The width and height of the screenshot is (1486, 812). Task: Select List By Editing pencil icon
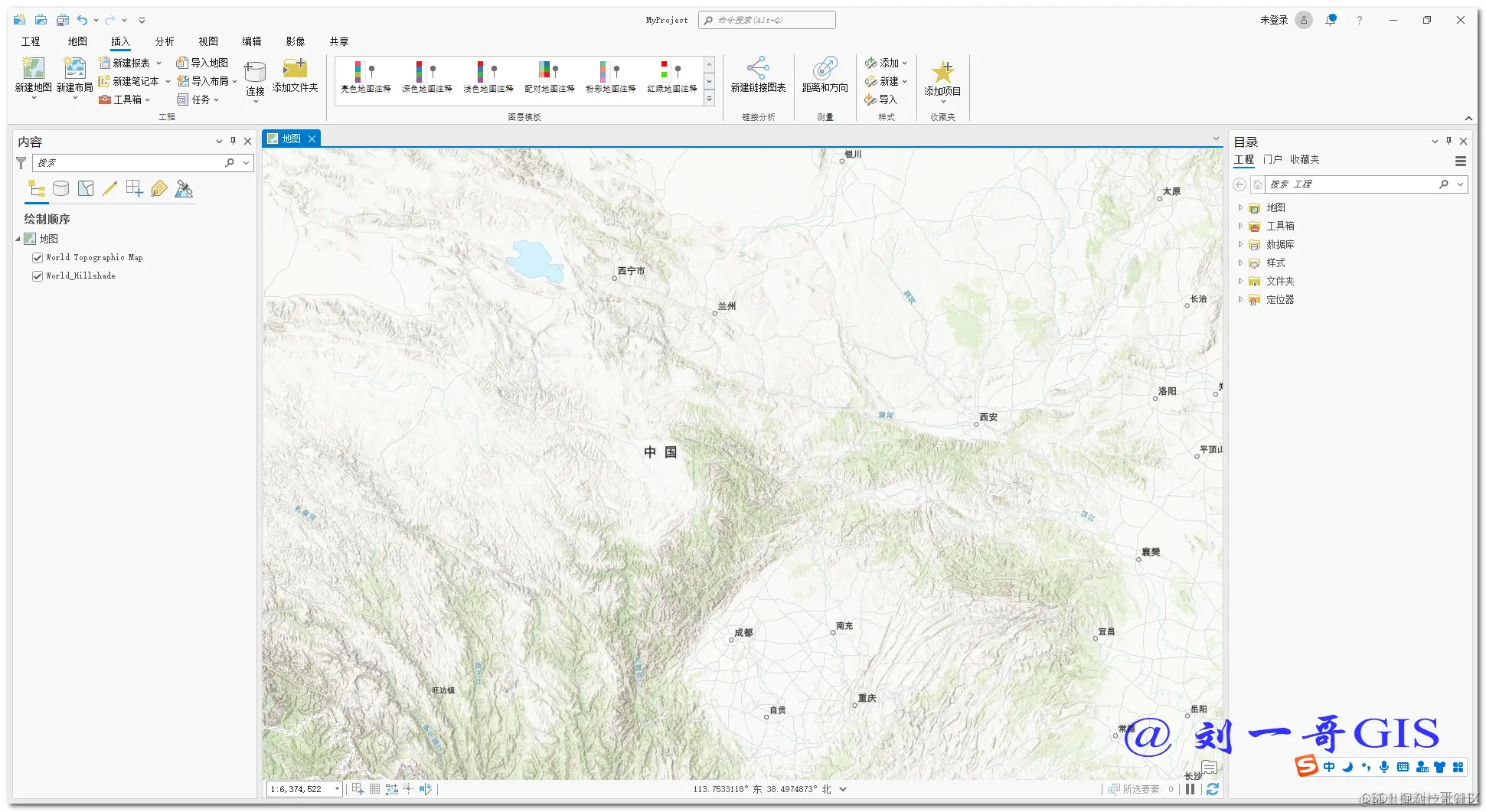[x=110, y=188]
